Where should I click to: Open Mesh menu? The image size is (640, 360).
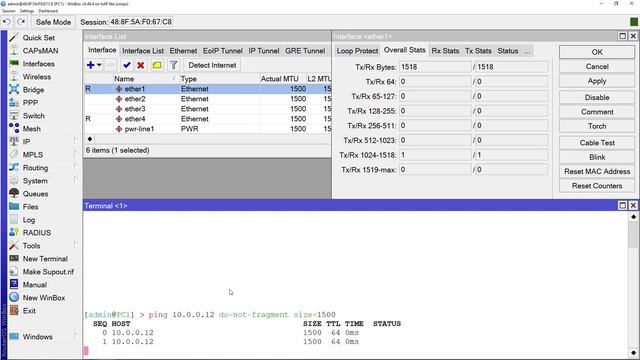point(31,129)
